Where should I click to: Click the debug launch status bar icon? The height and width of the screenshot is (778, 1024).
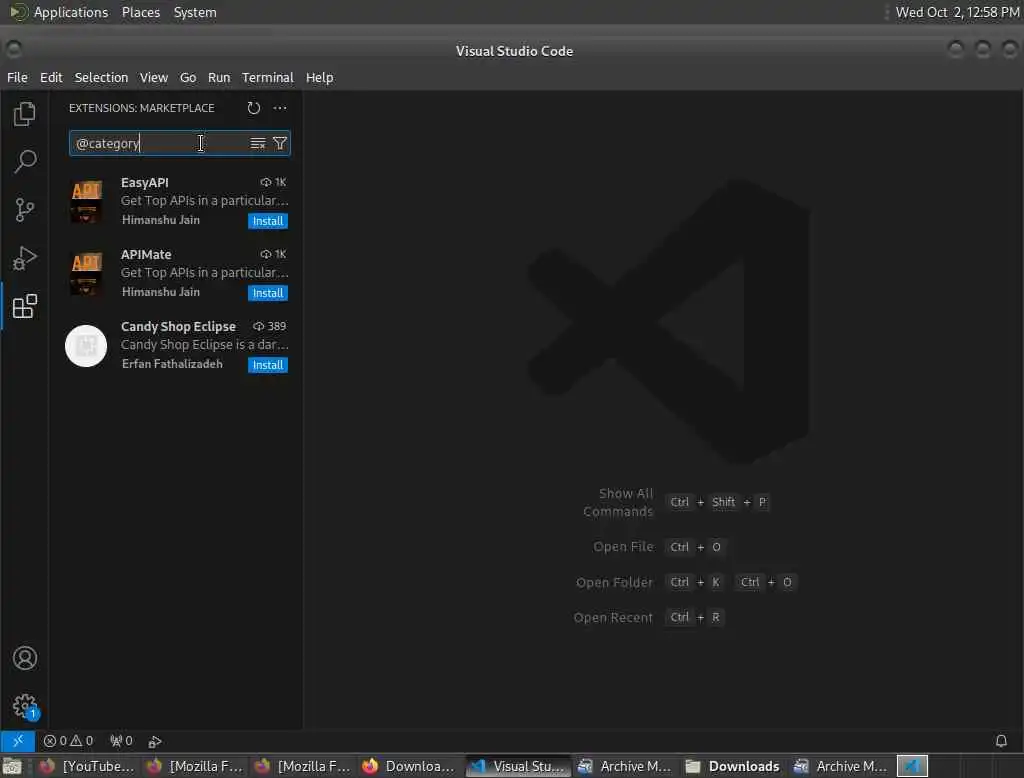tap(155, 741)
